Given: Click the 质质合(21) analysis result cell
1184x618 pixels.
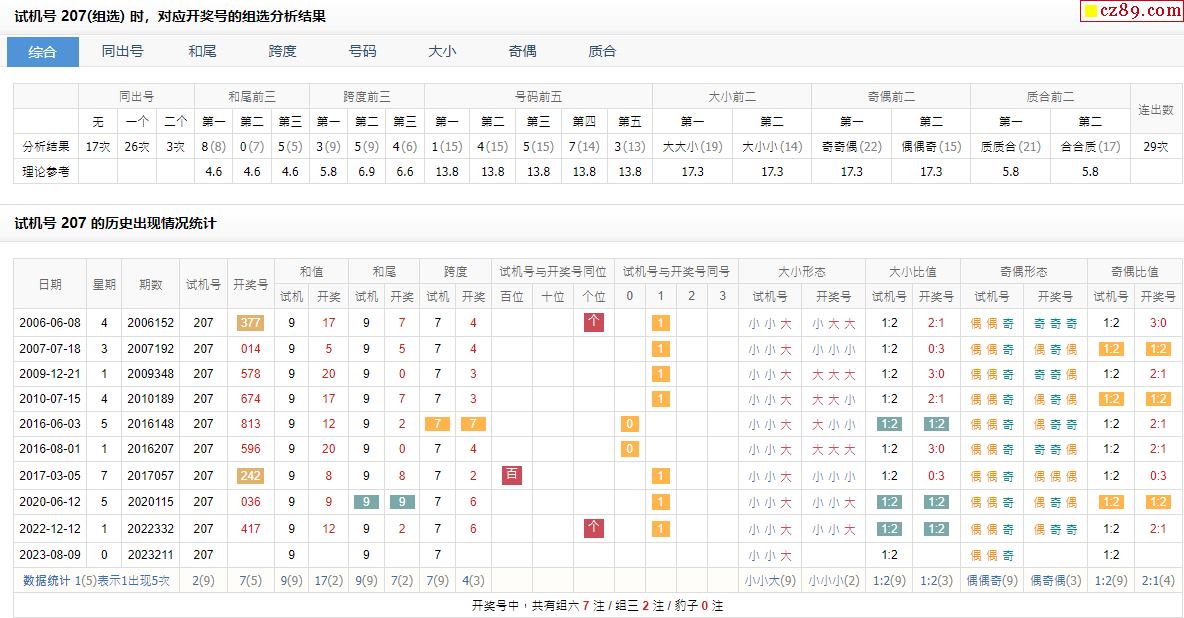Looking at the screenshot, I should pos(1010,147).
